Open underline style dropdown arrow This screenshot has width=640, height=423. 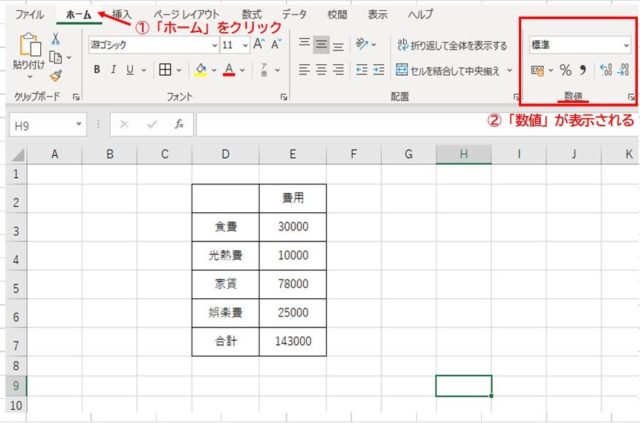(x=144, y=70)
